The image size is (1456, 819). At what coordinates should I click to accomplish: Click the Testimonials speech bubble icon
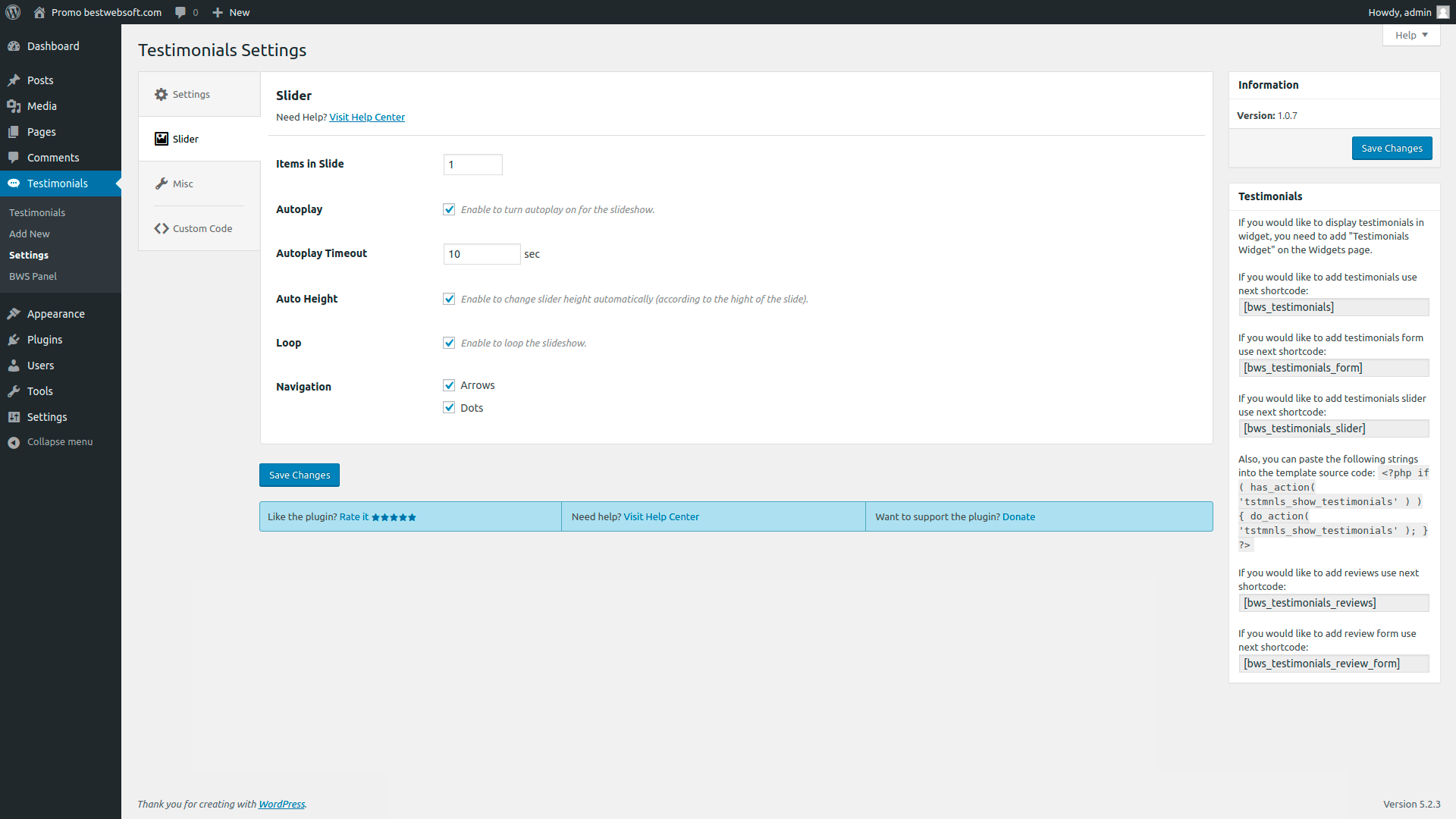(x=14, y=184)
